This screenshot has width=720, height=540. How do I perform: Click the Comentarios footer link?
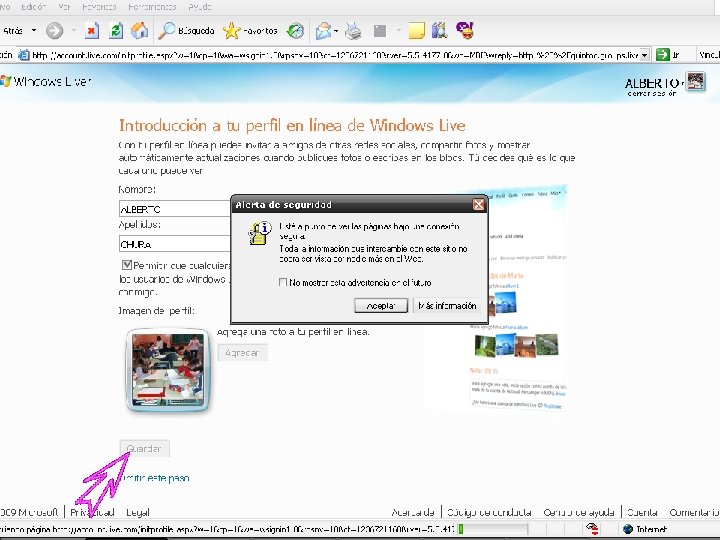point(694,512)
